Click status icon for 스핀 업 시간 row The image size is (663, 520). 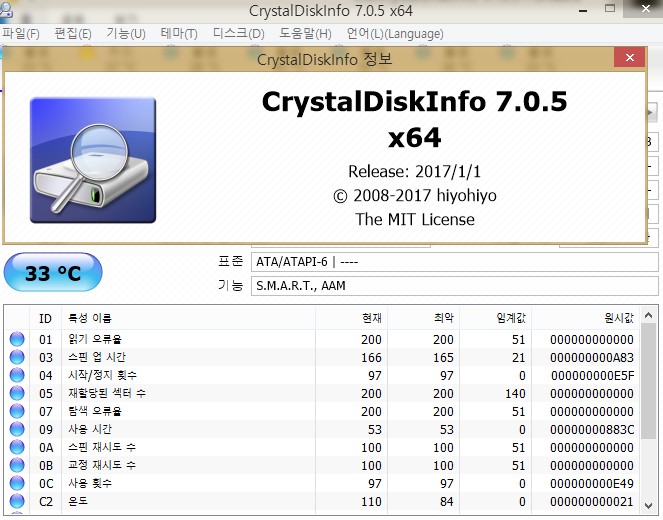tap(17, 357)
